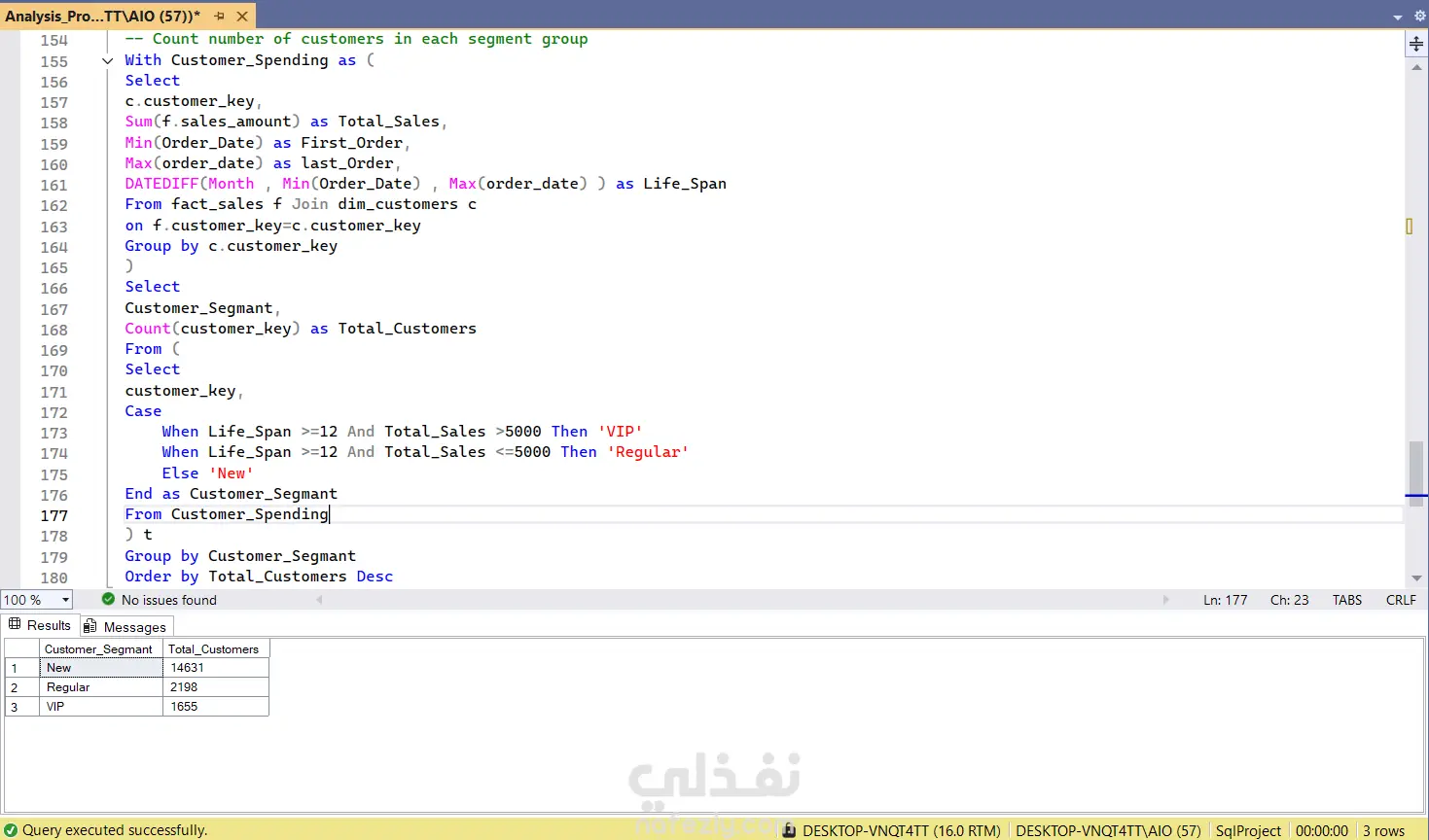
Task: Click the Else 'New' line
Action: tap(207, 473)
